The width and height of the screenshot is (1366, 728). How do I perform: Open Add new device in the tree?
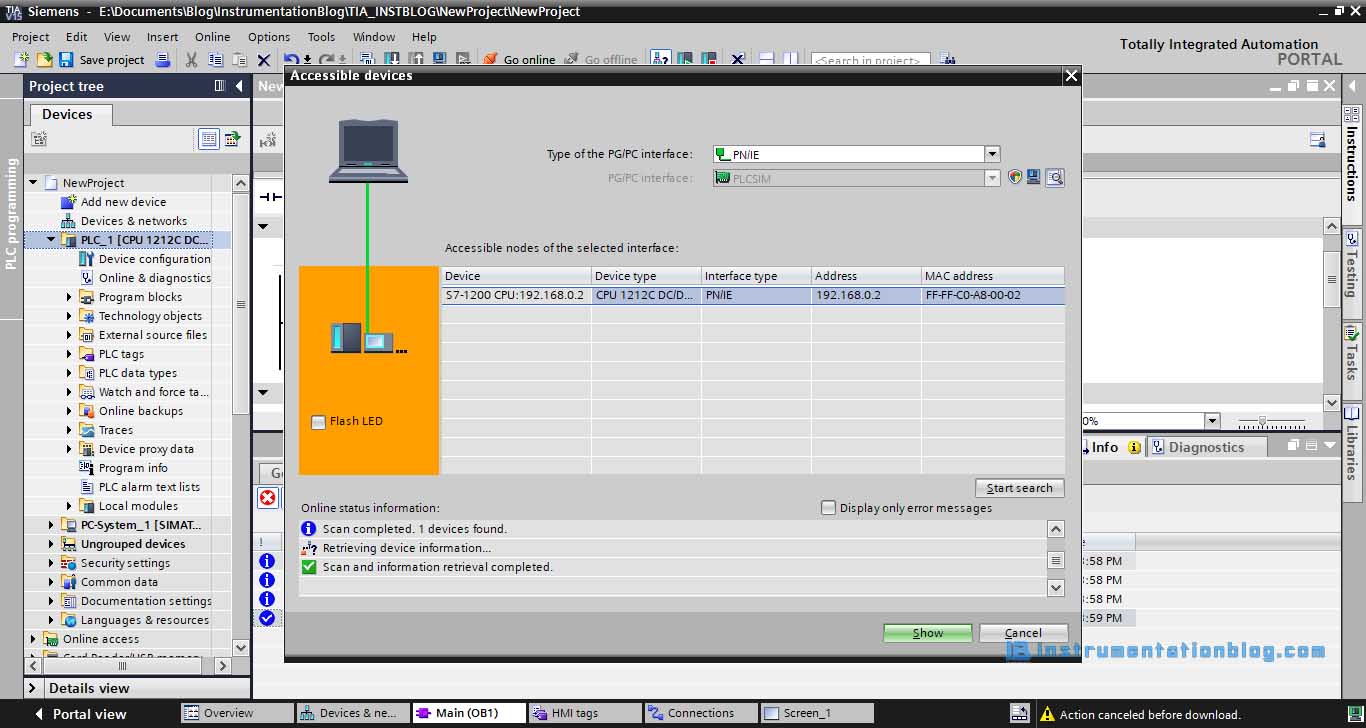coord(123,202)
